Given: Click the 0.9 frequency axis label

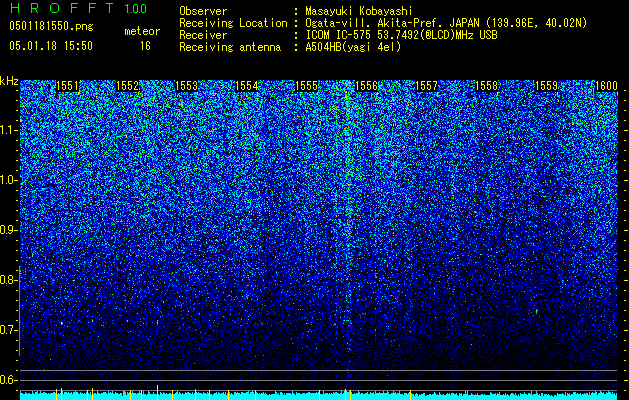Looking at the screenshot, I should [8, 230].
